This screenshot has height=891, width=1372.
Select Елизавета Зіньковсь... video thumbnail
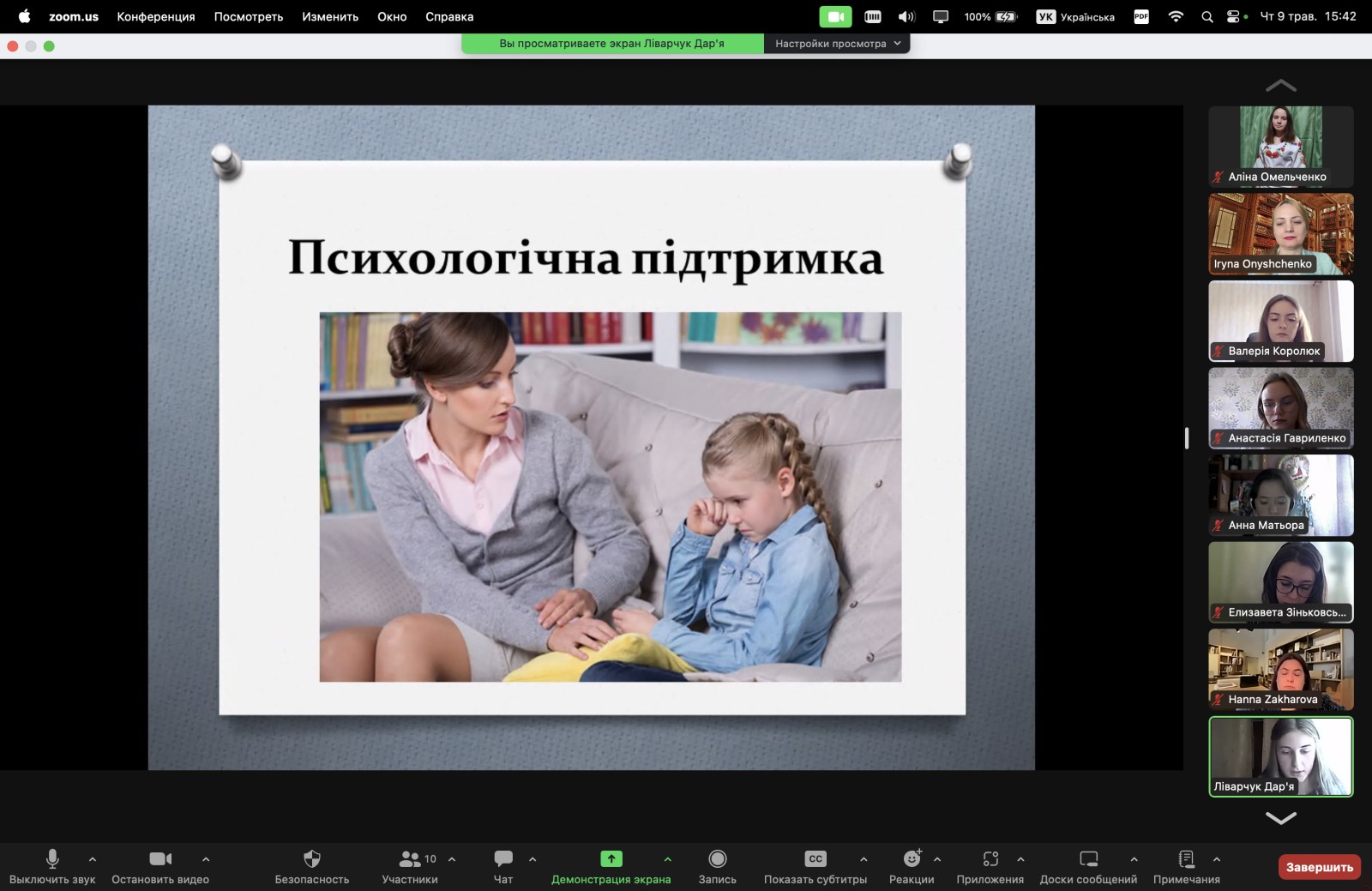[1281, 582]
